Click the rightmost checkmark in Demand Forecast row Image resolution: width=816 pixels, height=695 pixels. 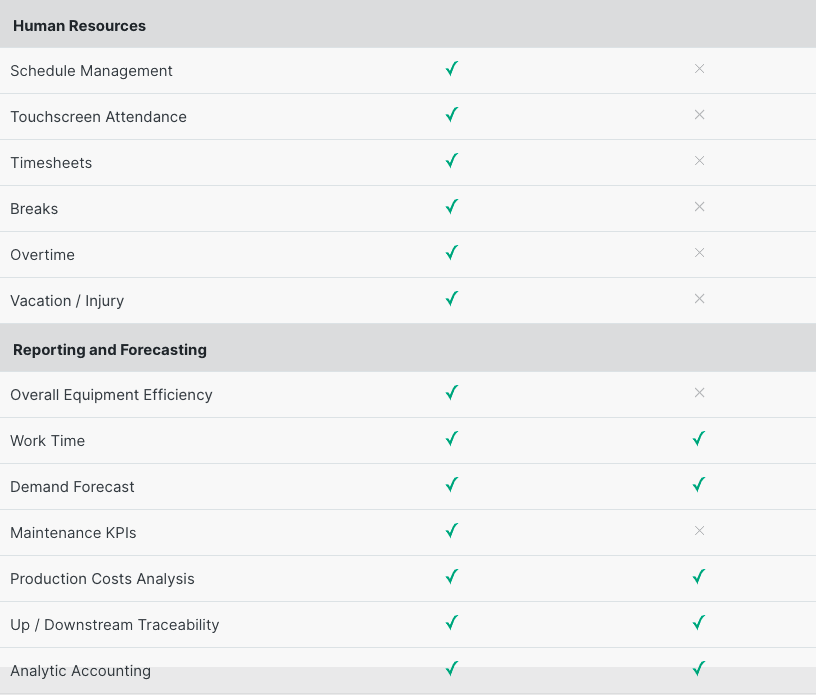point(699,485)
